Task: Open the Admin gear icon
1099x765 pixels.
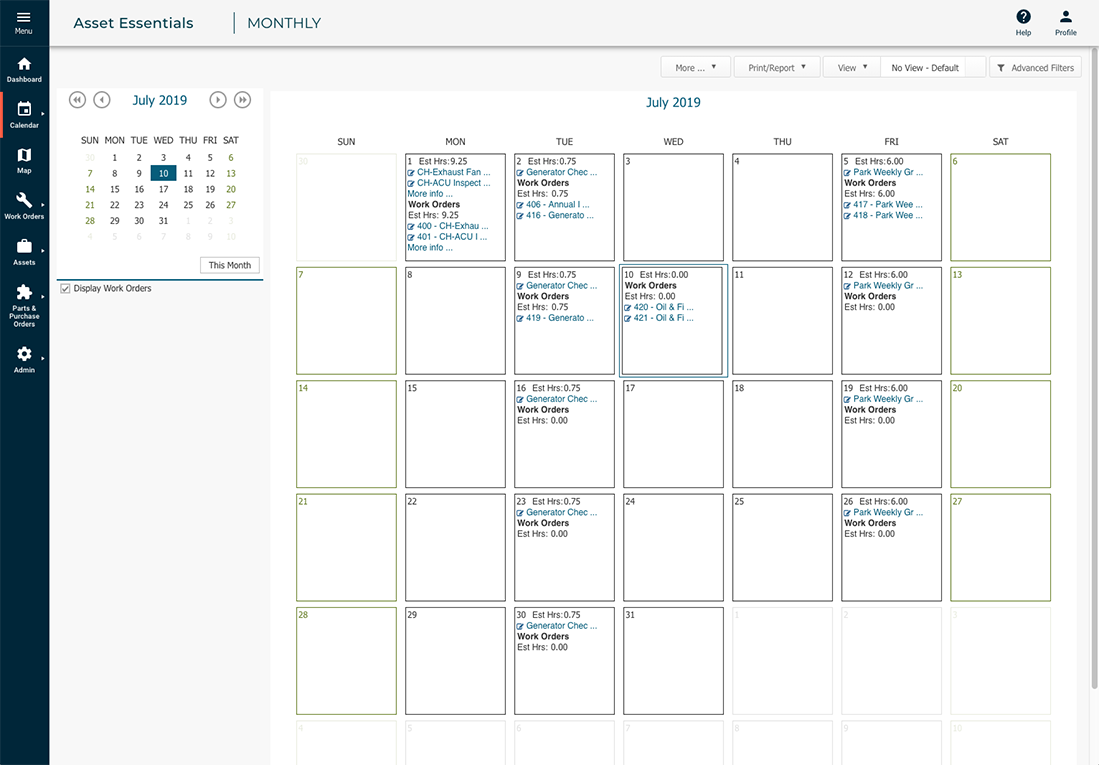Action: click(x=24, y=354)
